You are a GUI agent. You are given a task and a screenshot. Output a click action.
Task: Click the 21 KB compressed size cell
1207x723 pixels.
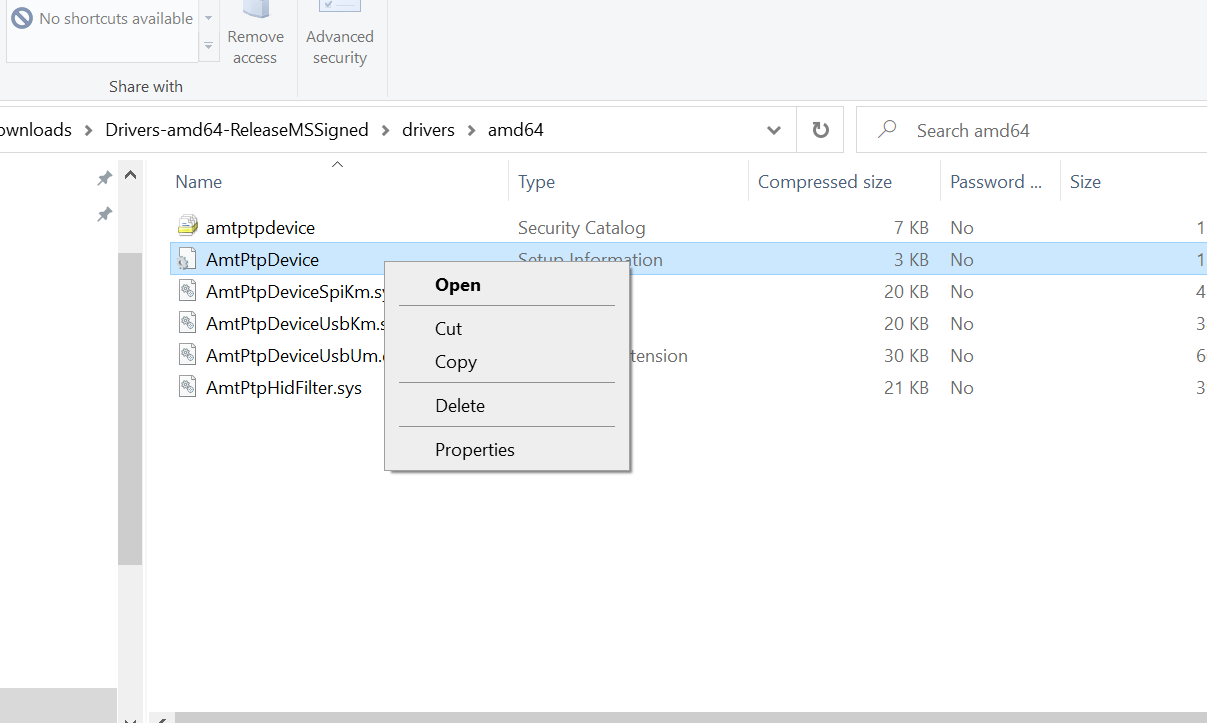[x=906, y=388]
